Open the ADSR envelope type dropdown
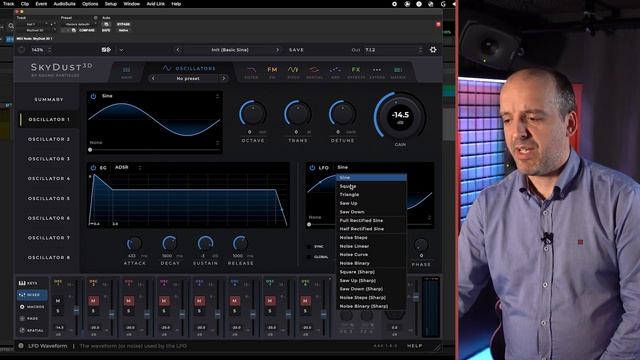 click(128, 167)
